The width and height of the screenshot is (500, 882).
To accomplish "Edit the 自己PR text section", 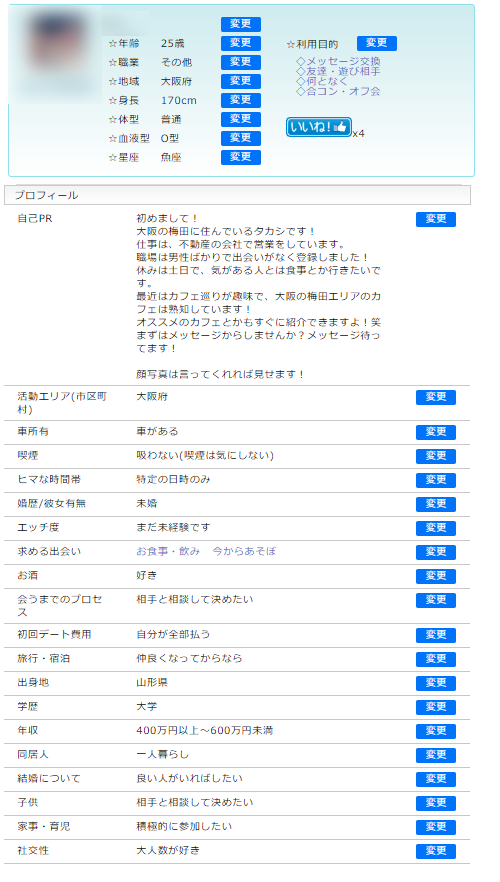I will click(436, 219).
